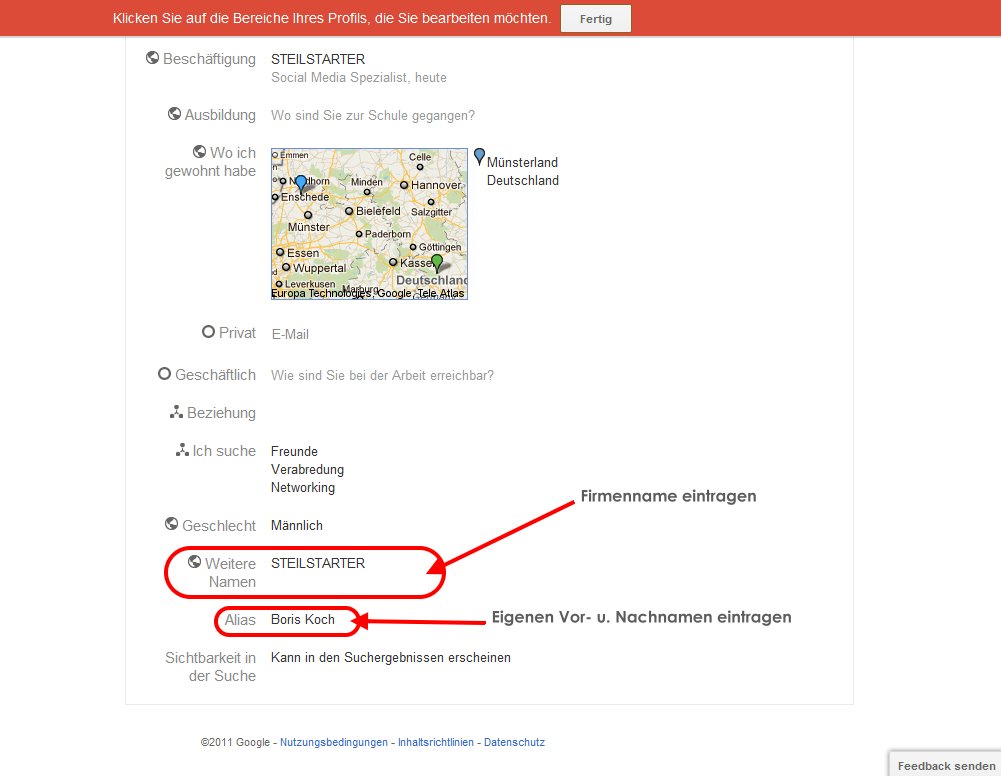Click the blue pin icon beside Münsterland
This screenshot has width=1001, height=776.
tap(479, 156)
